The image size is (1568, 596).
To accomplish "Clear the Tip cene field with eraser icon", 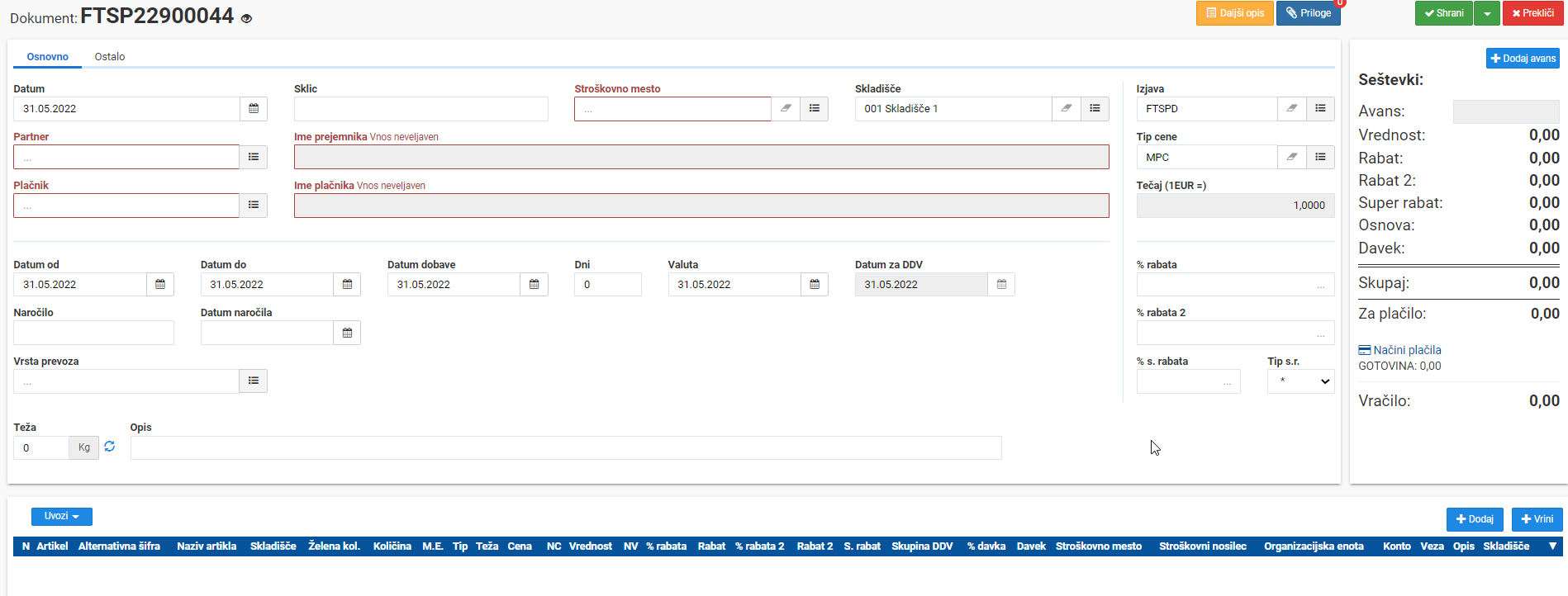I will (x=1292, y=157).
